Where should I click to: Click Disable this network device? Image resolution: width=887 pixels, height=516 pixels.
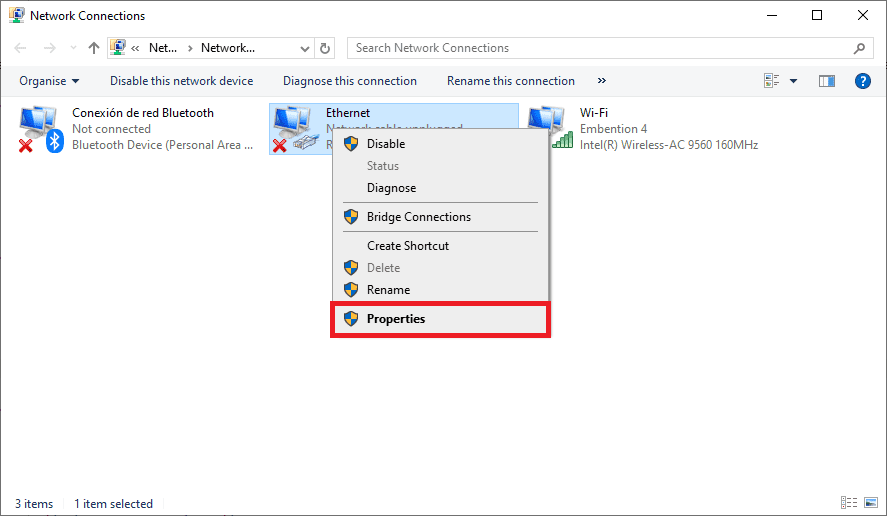181,81
